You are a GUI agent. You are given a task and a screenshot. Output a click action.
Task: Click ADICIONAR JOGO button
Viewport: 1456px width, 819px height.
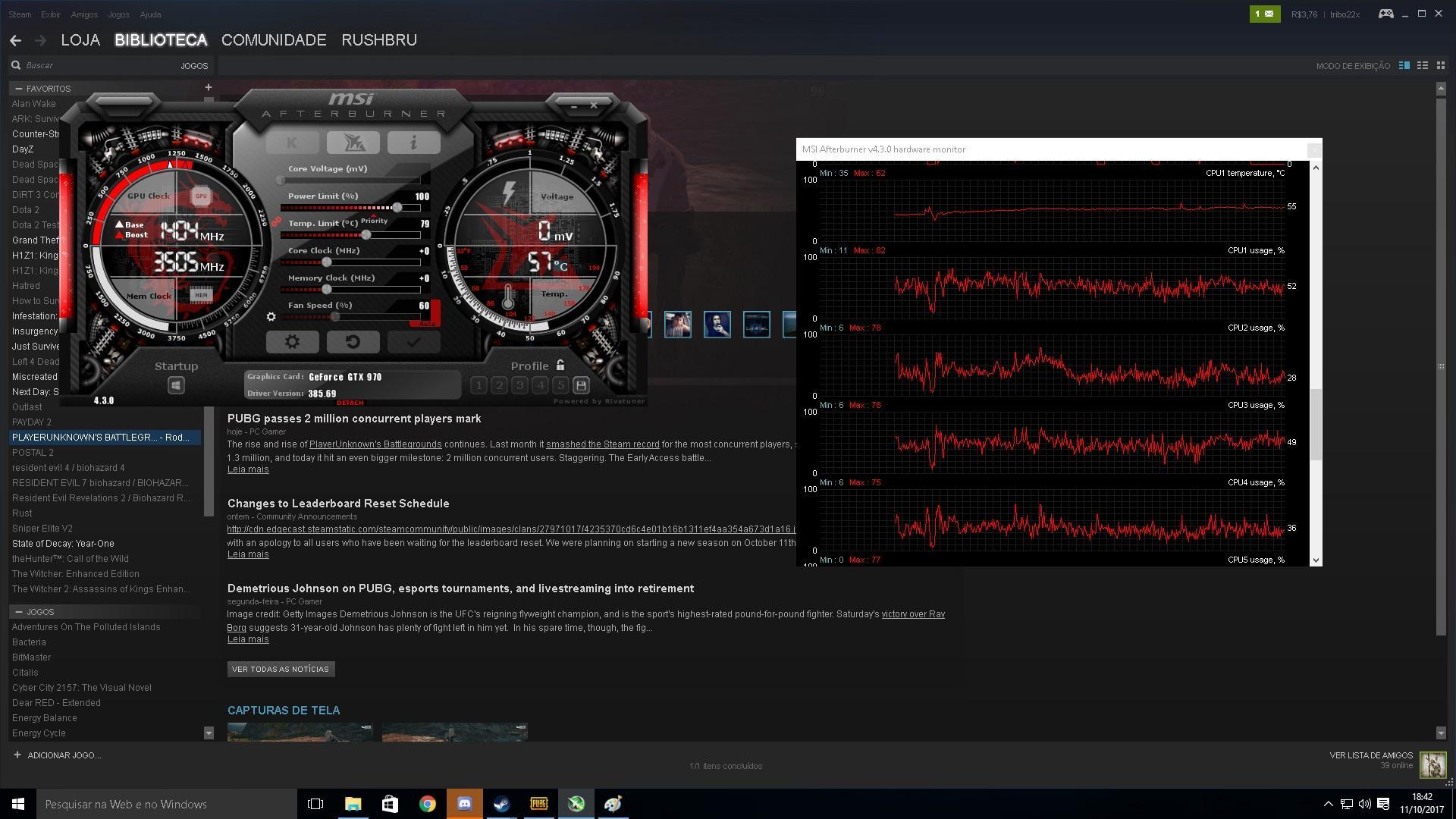pos(57,755)
